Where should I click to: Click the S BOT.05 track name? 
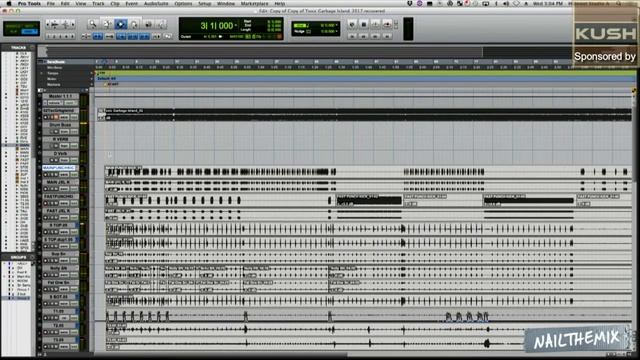59,297
